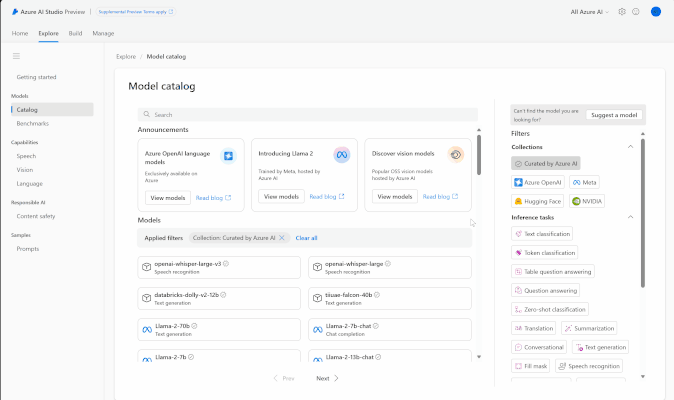Image resolution: width=674 pixels, height=400 pixels.
Task: Toggle the Question answering filter
Action: (545, 290)
